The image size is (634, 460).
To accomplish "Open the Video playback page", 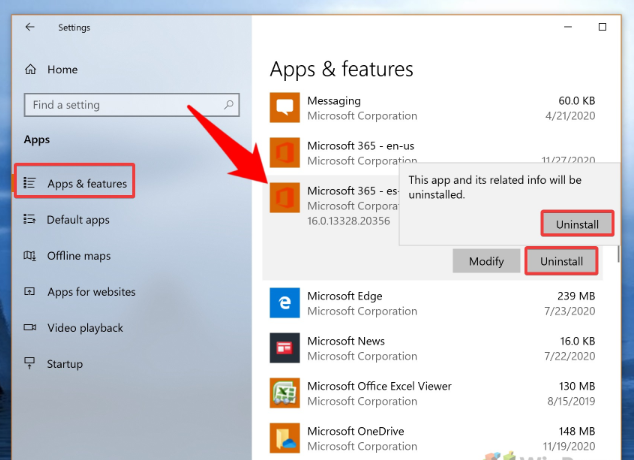I will click(85, 328).
